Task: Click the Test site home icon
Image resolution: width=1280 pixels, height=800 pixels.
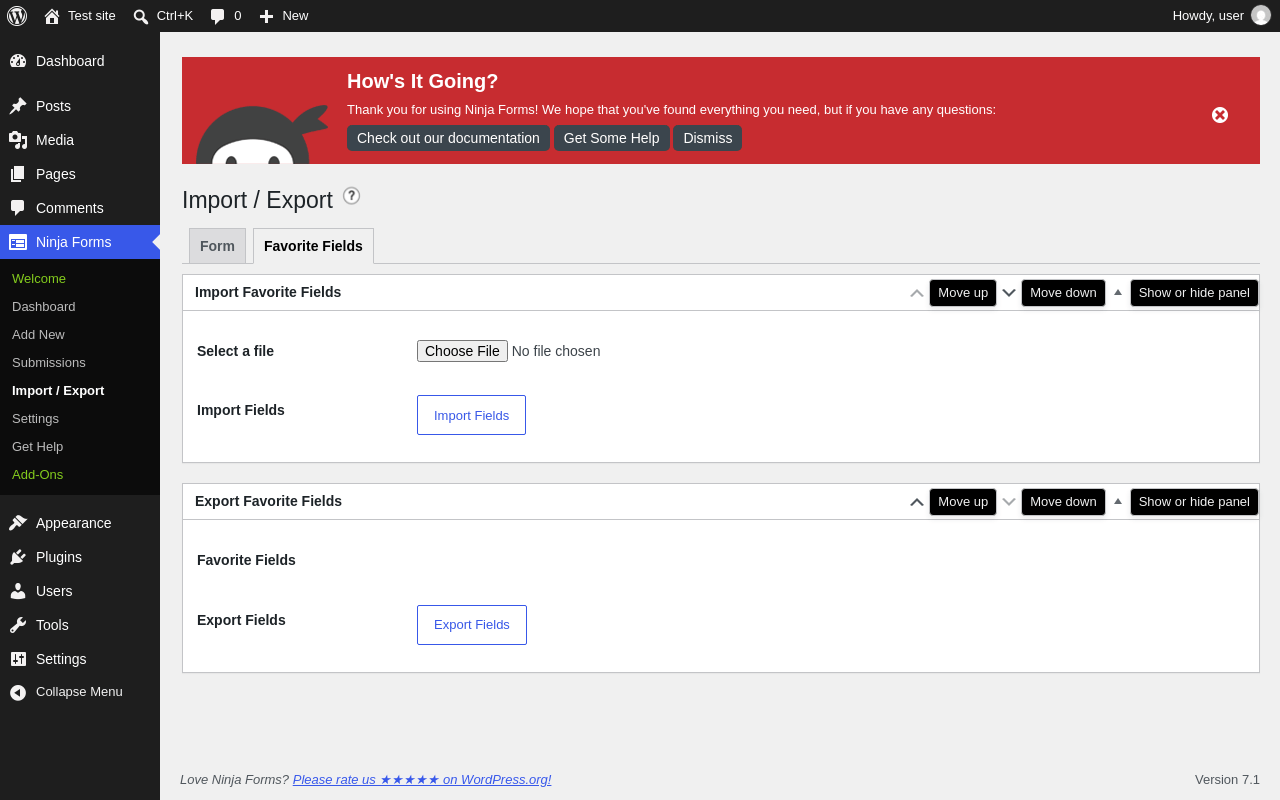Action: pyautogui.click(x=52, y=16)
